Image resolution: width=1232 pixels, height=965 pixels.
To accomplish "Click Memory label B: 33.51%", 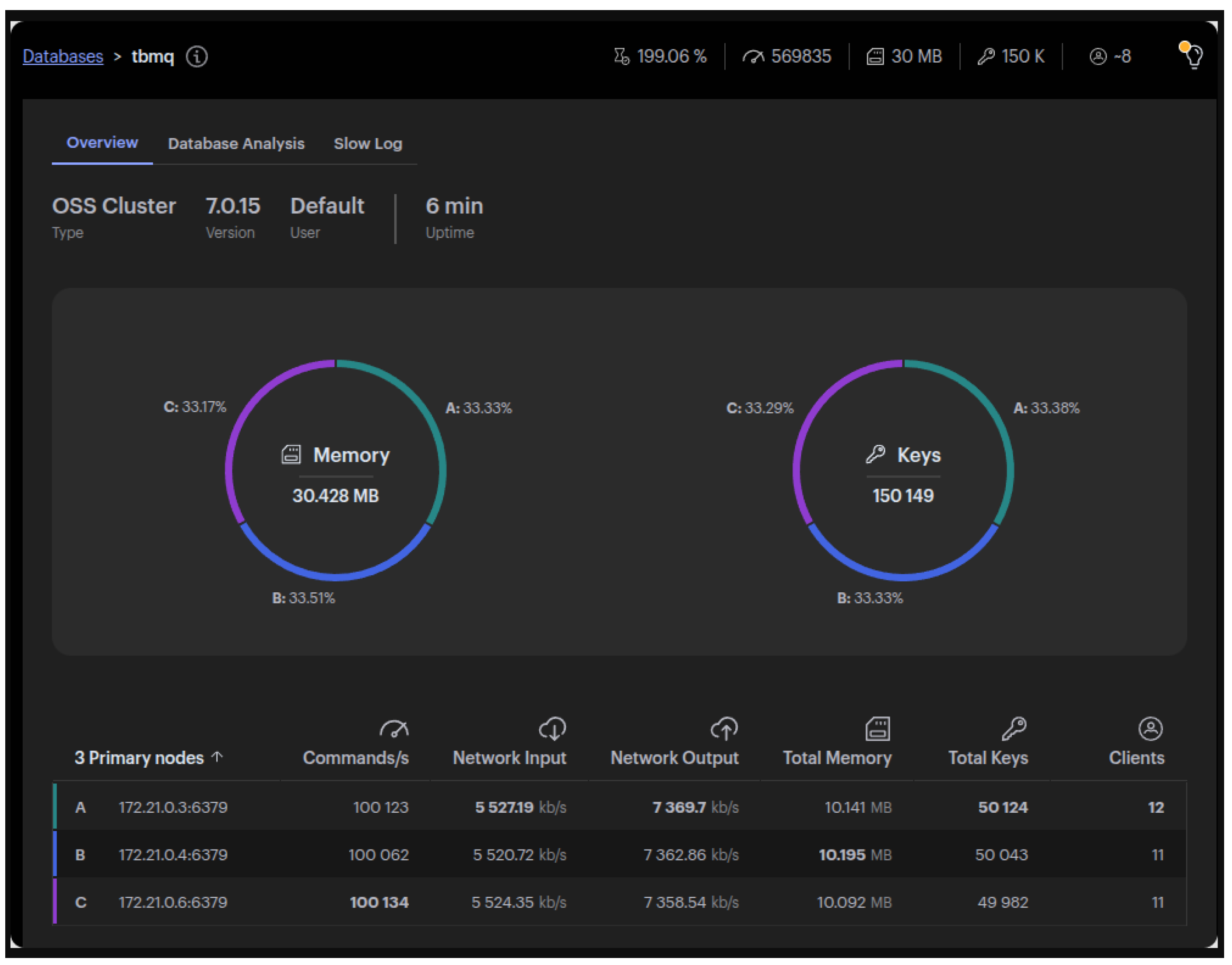I will 303,598.
